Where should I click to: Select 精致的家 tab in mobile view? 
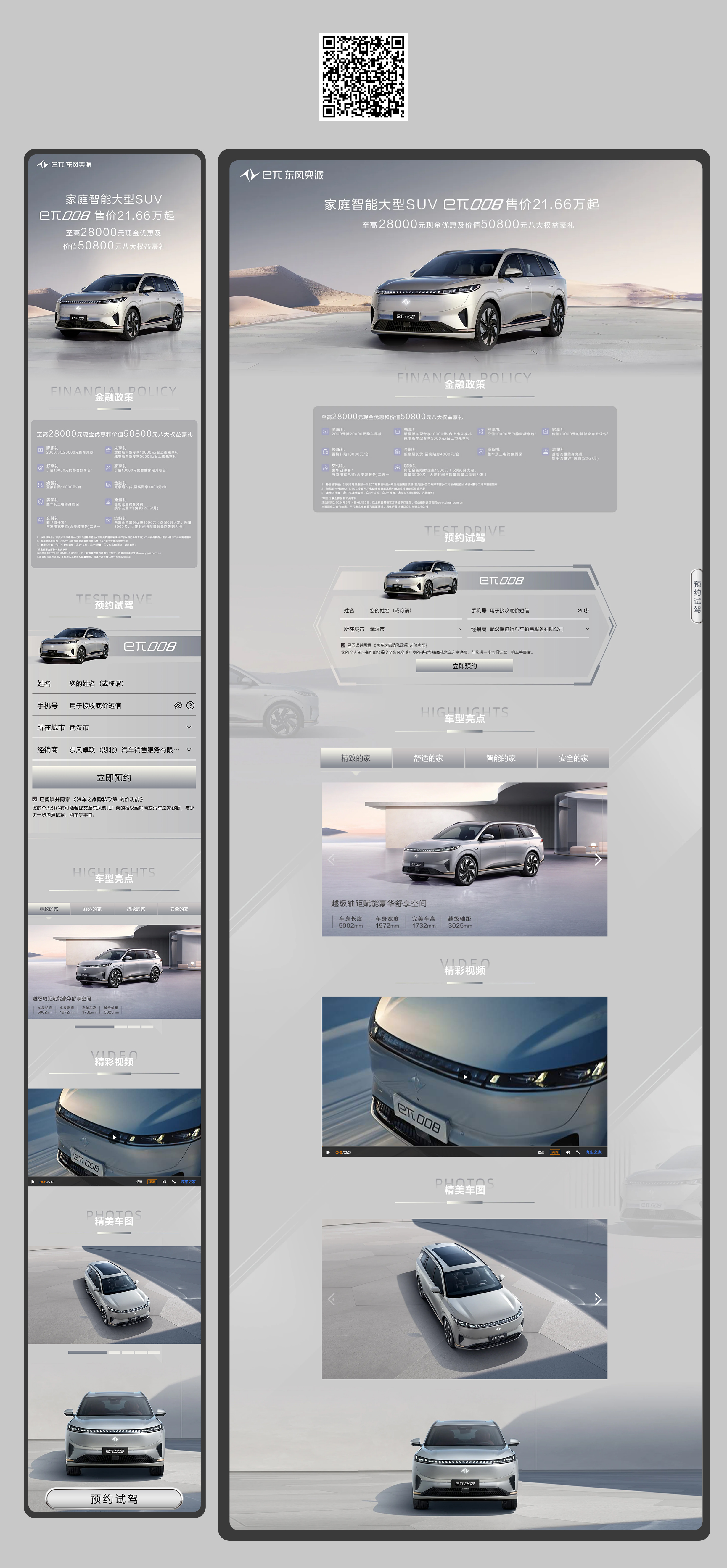pyautogui.click(x=49, y=909)
